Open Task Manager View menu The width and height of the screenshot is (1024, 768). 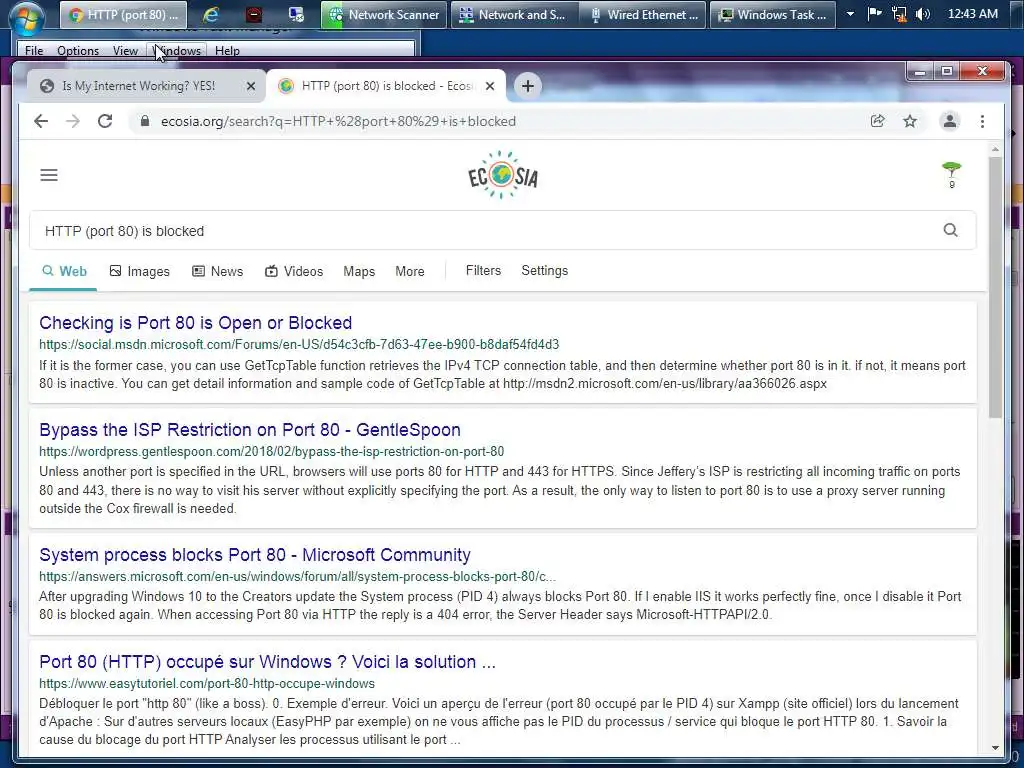pos(125,50)
